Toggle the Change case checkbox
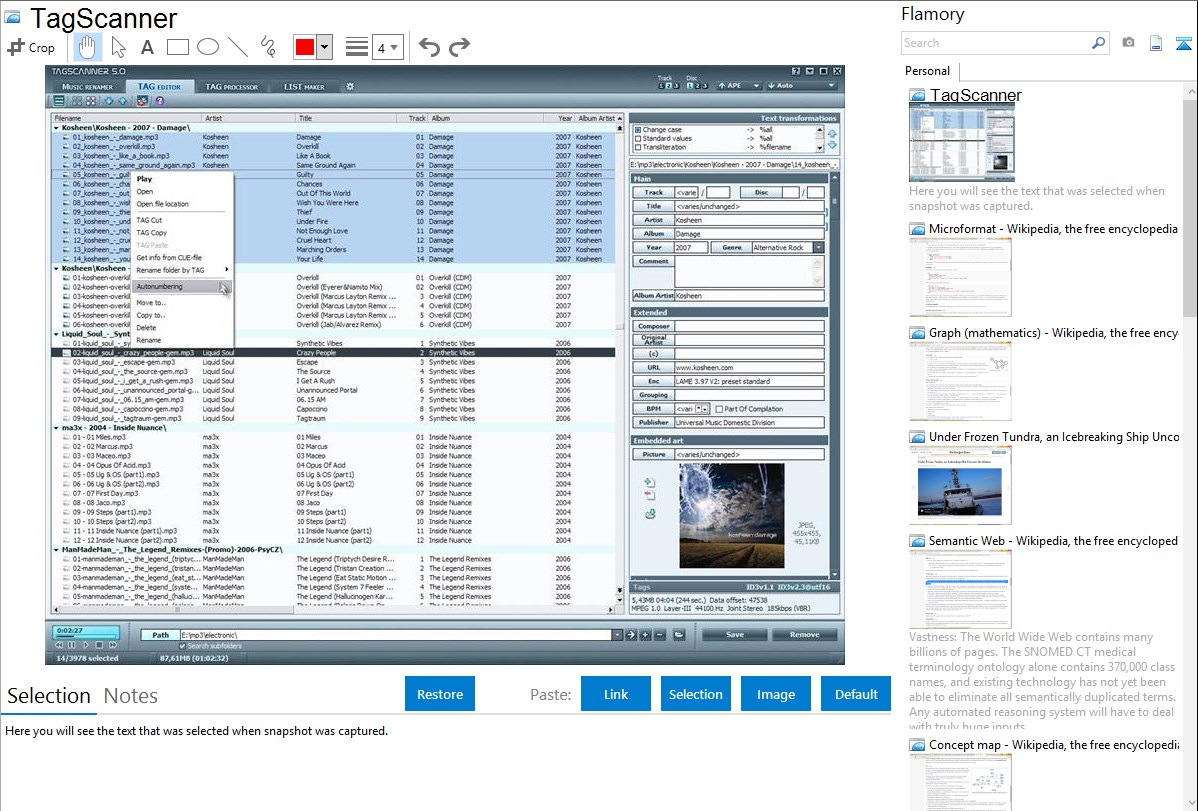The image size is (1198, 811). (x=638, y=130)
